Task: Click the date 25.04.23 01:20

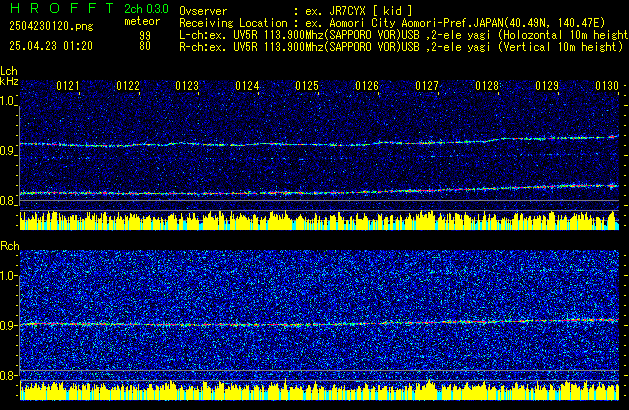Action: coord(51,46)
